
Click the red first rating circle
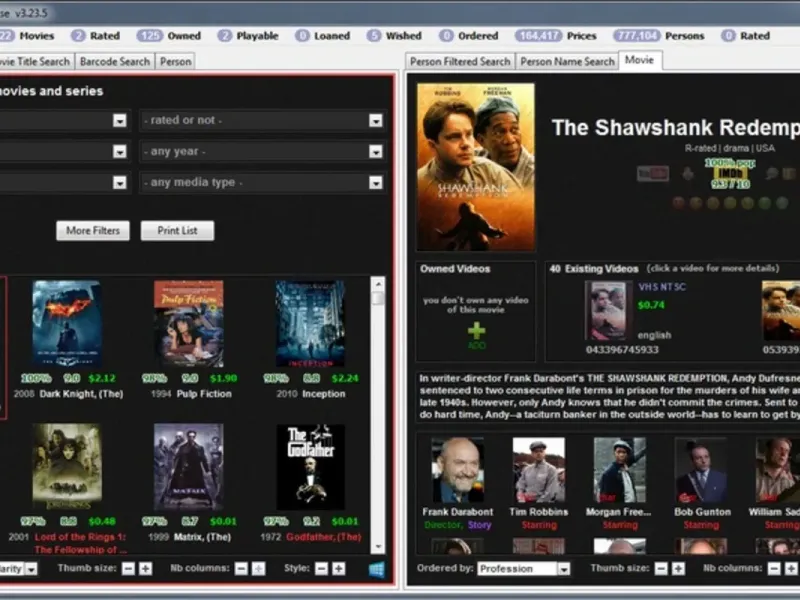coord(679,203)
